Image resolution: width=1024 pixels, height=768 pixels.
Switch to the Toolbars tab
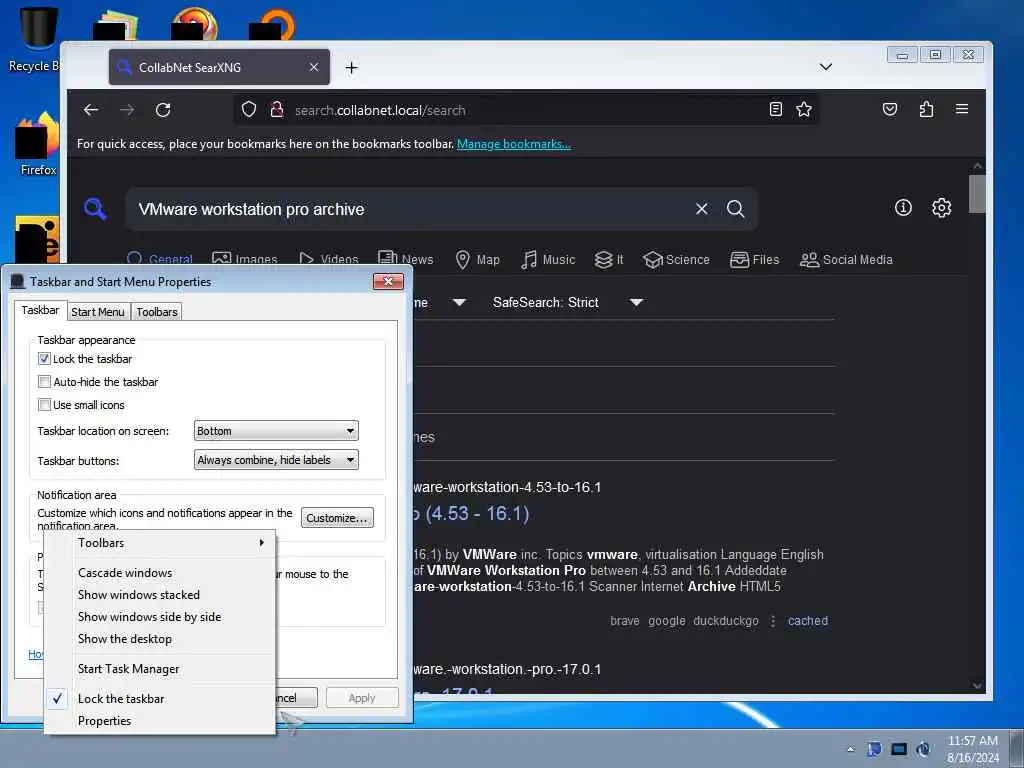[157, 312]
